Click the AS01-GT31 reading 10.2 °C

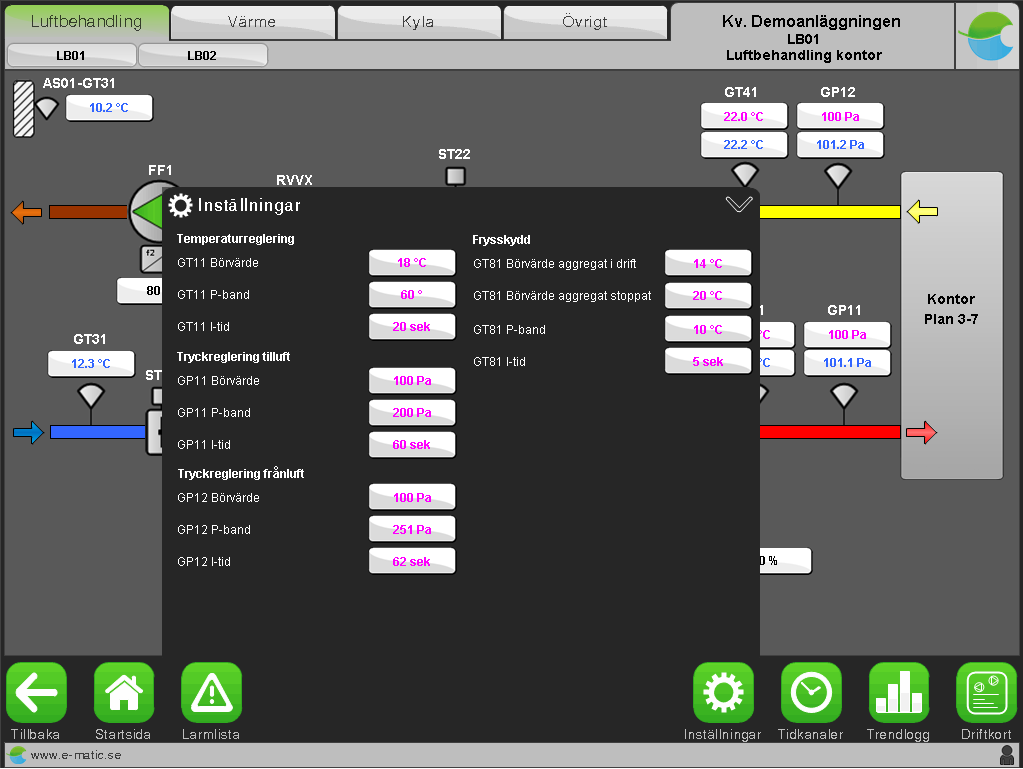click(109, 108)
